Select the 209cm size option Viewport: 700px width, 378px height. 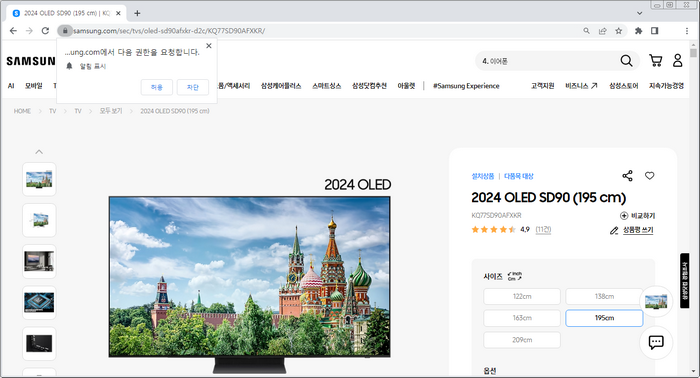(522, 340)
